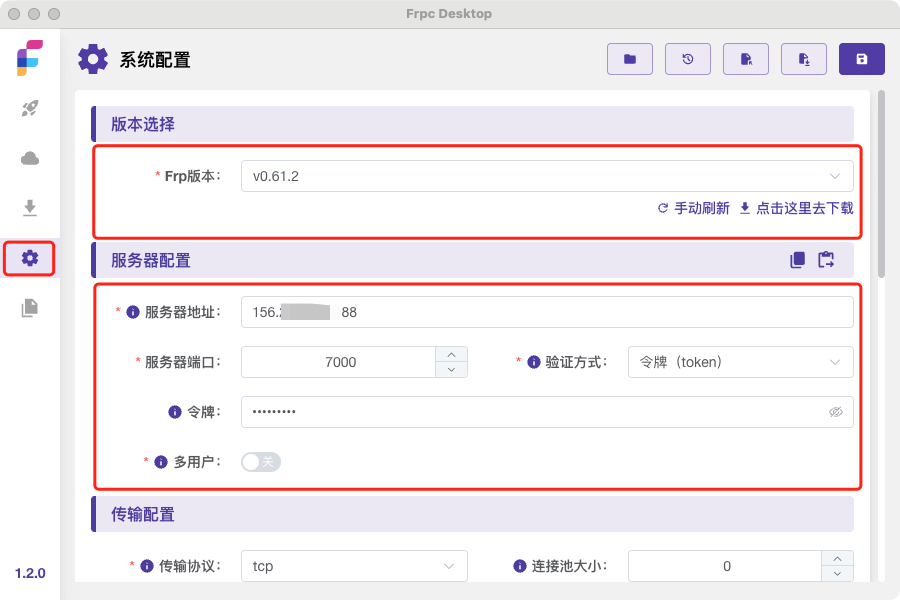Image resolution: width=900 pixels, height=600 pixels.
Task: Click the 令牌 password field
Action: pos(547,412)
